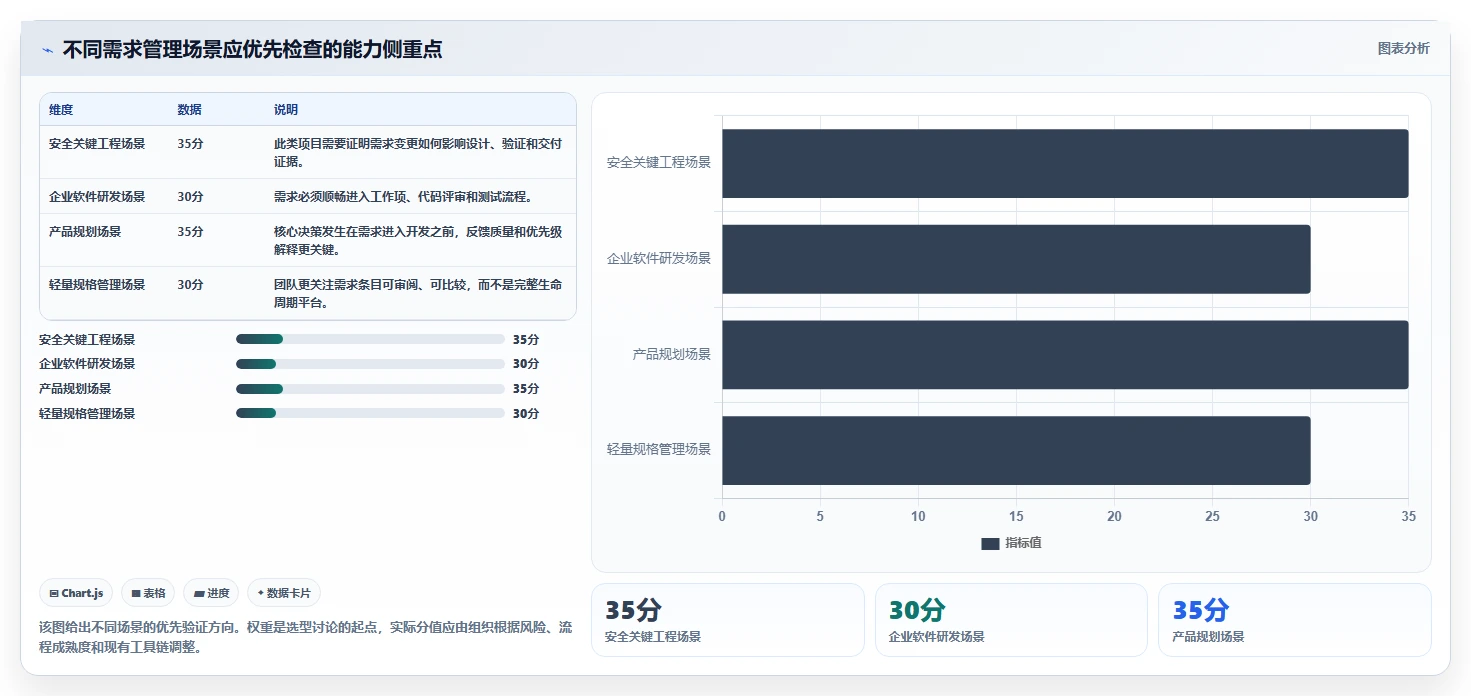Click the 产品规划场景 chart bar

(1065, 355)
